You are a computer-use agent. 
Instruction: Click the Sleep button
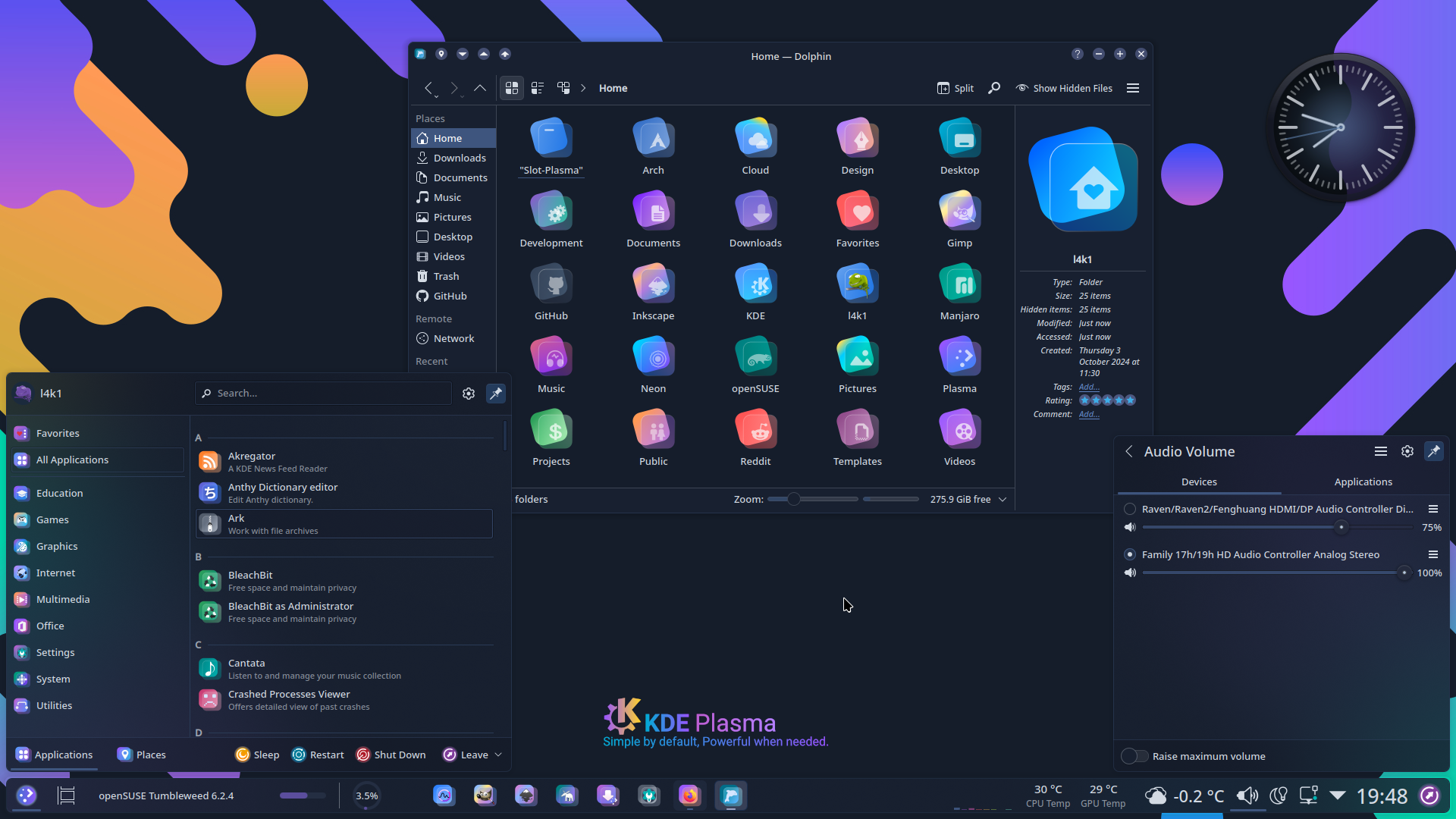click(x=258, y=755)
